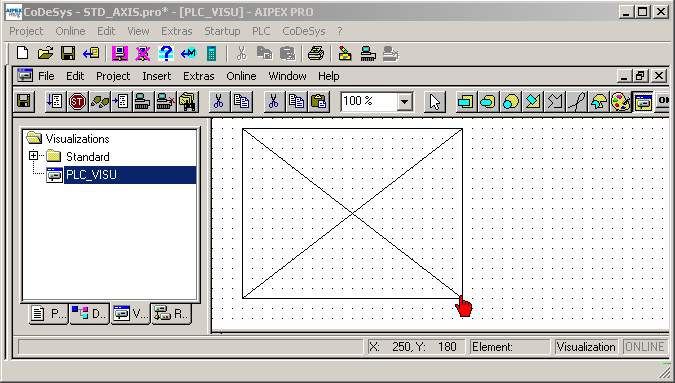Click the footsteps single step icon
Viewport: 675px width, 383px height.
(100, 102)
